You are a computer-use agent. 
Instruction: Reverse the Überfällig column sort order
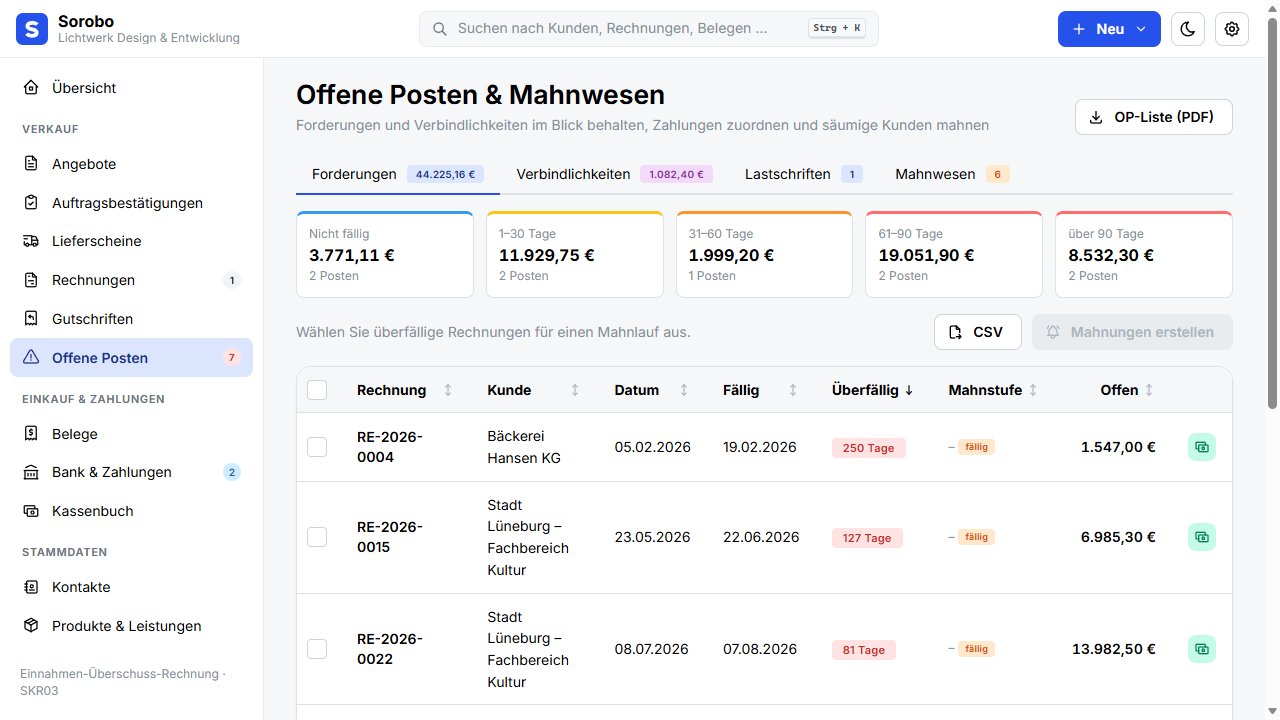(873, 390)
